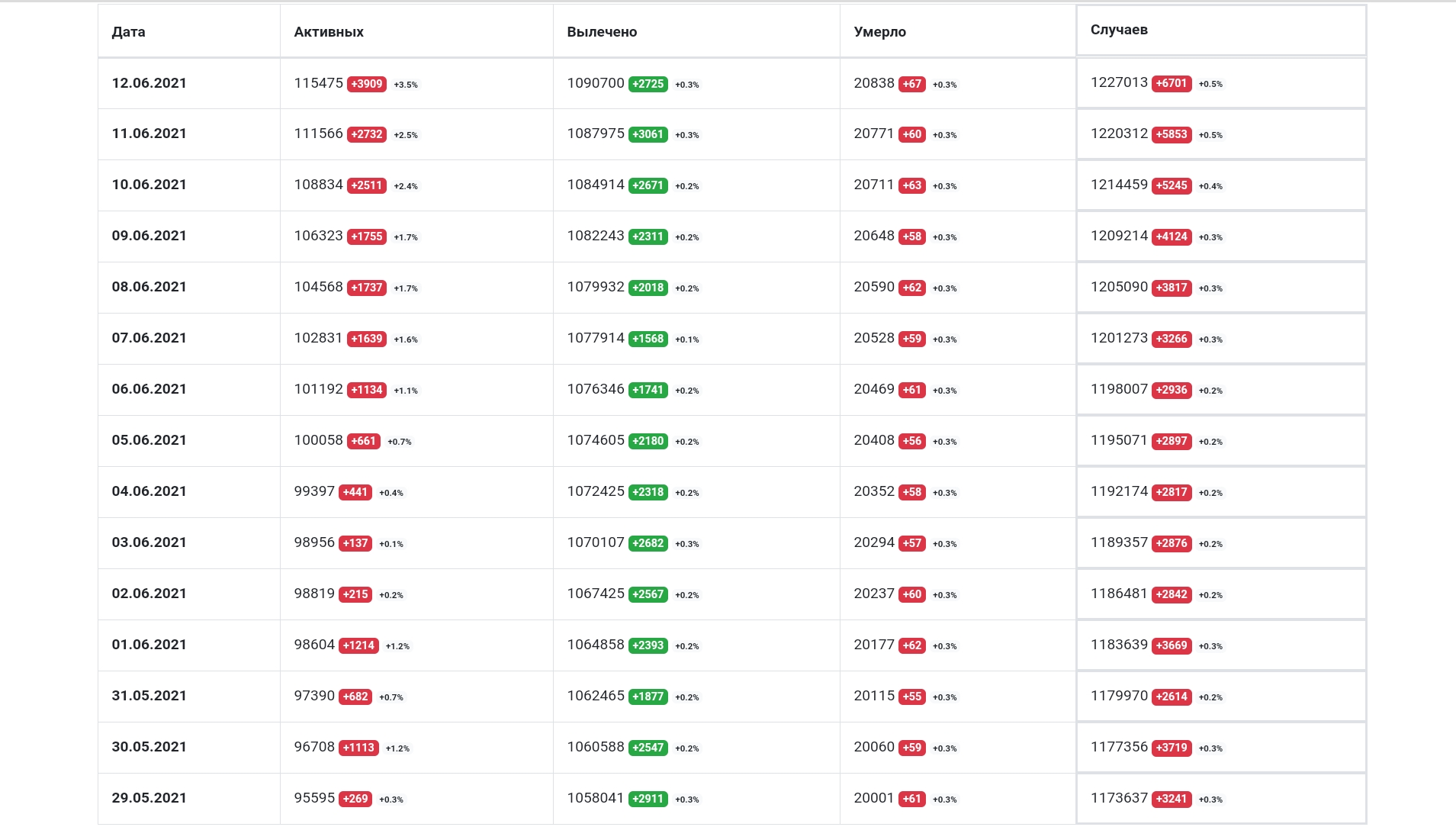Click the 20001 deaths value
Image resolution: width=1456 pixels, height=827 pixels.
pos(874,798)
